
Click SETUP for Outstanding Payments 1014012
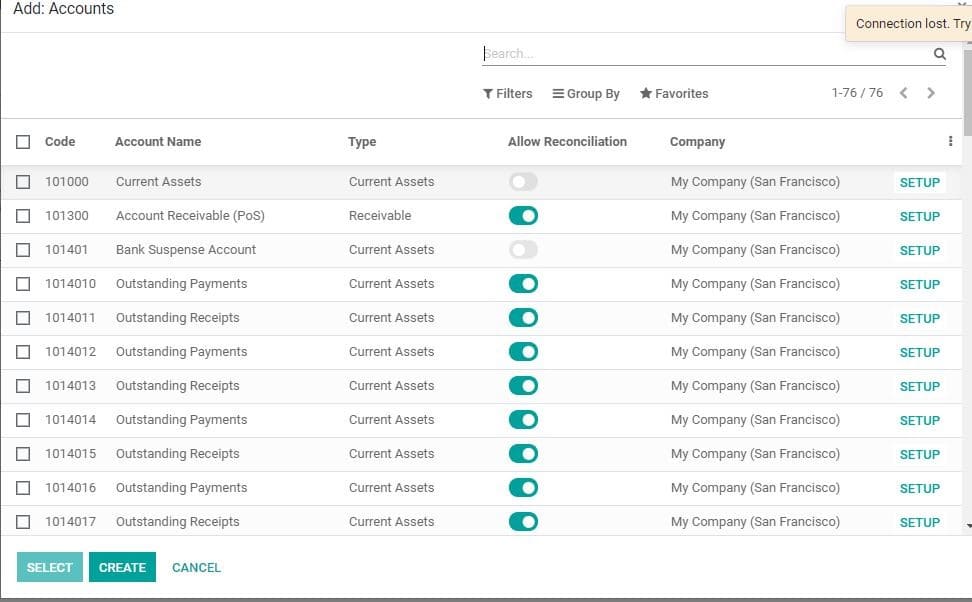coord(918,352)
